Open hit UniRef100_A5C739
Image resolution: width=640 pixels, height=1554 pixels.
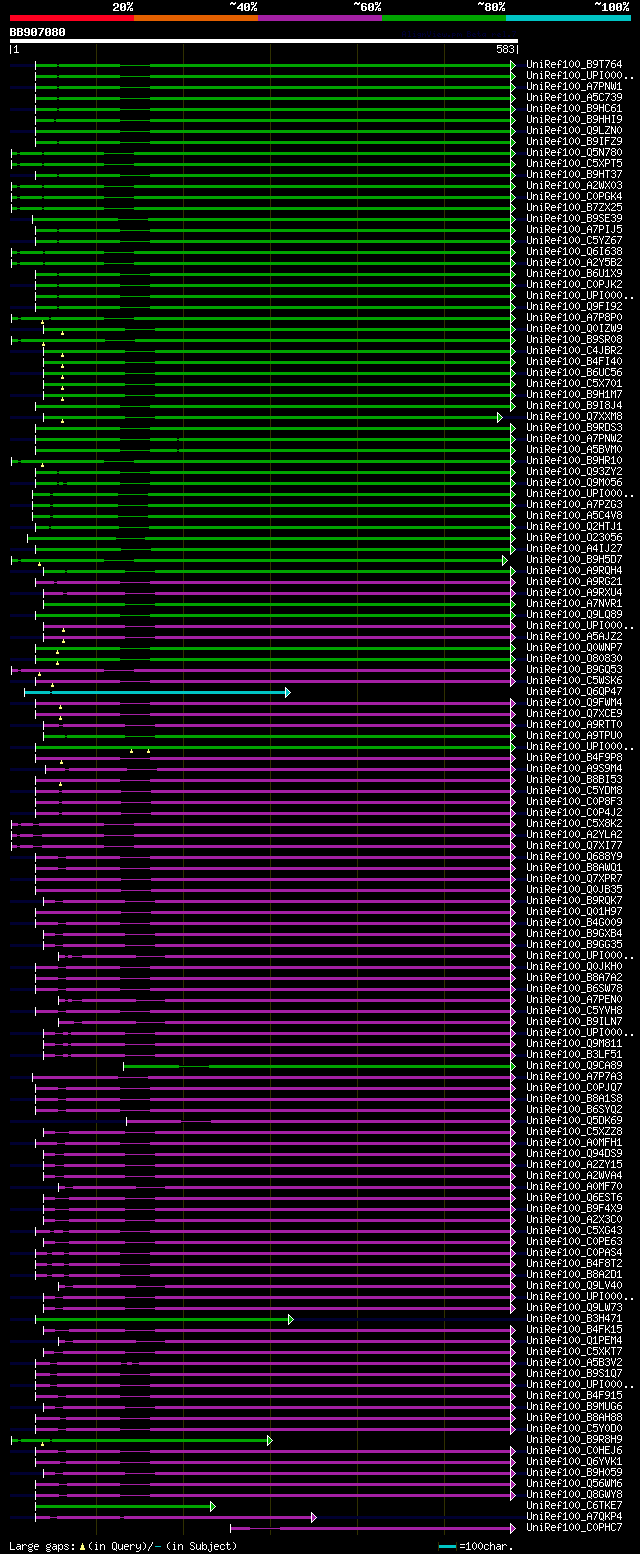click(574, 98)
